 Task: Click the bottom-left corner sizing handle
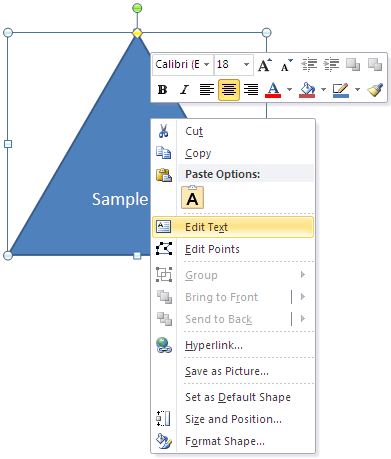tap(8, 256)
